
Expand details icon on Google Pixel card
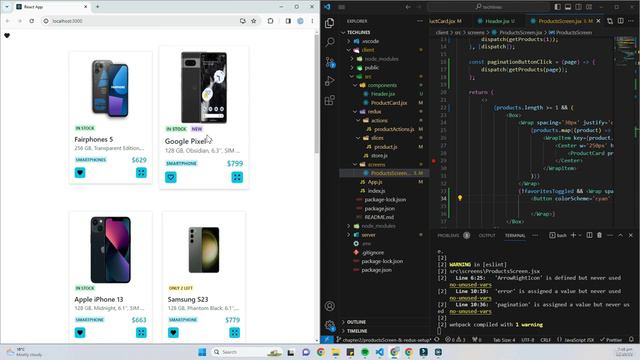click(x=237, y=177)
